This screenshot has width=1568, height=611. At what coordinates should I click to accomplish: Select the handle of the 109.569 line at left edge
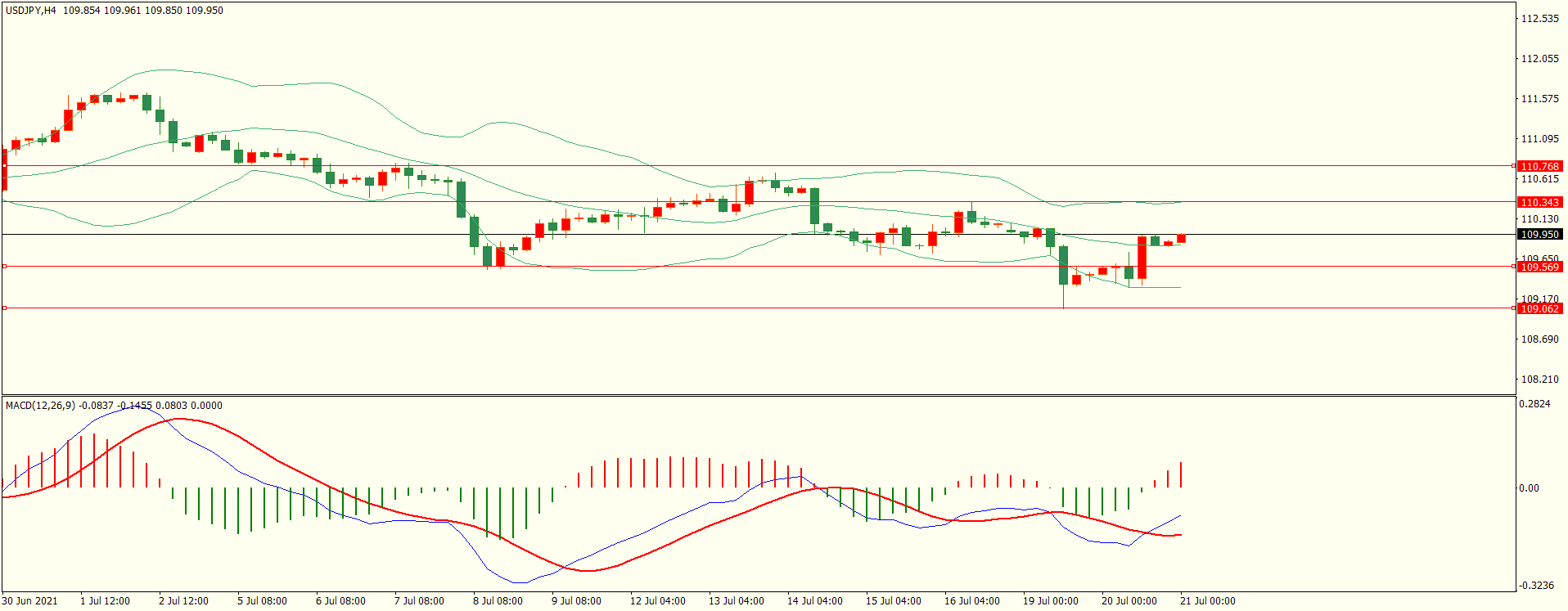(x=4, y=267)
